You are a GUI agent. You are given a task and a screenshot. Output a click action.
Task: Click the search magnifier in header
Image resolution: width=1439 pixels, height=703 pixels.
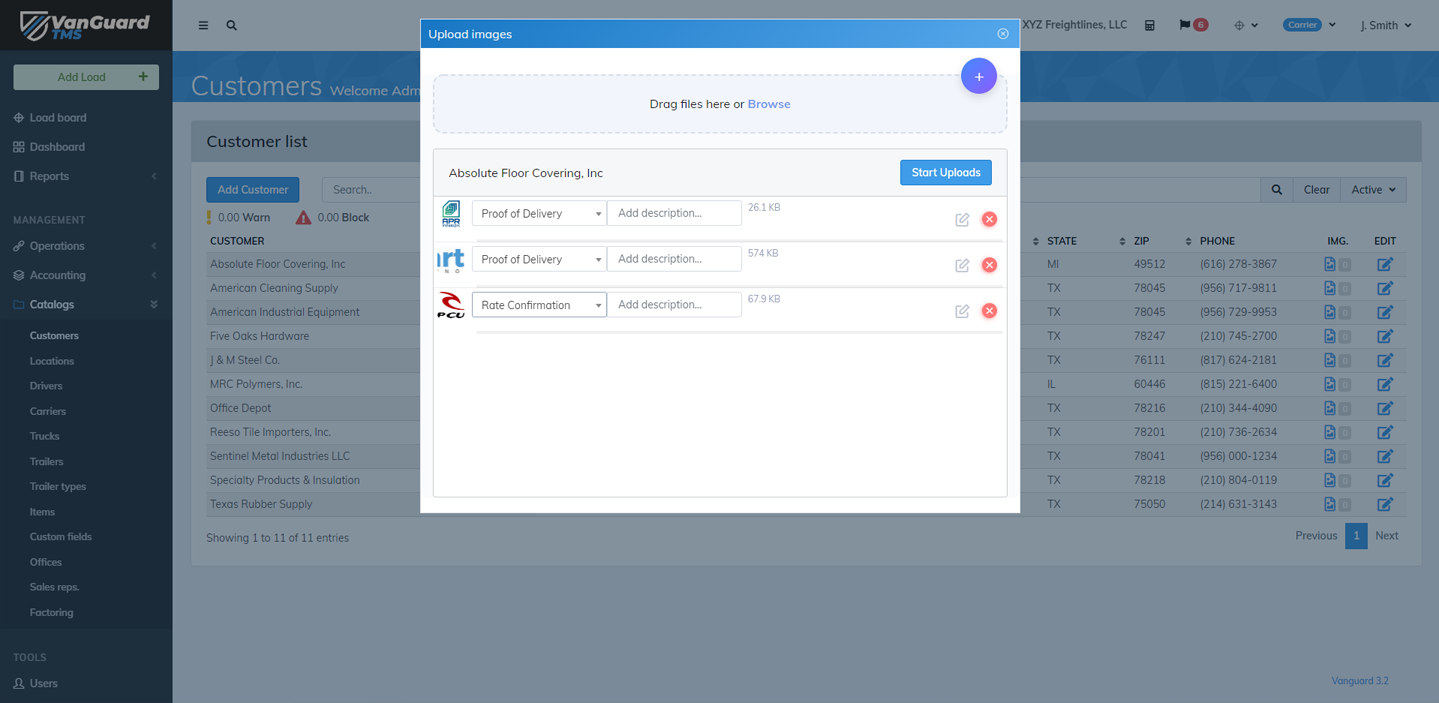(232, 26)
